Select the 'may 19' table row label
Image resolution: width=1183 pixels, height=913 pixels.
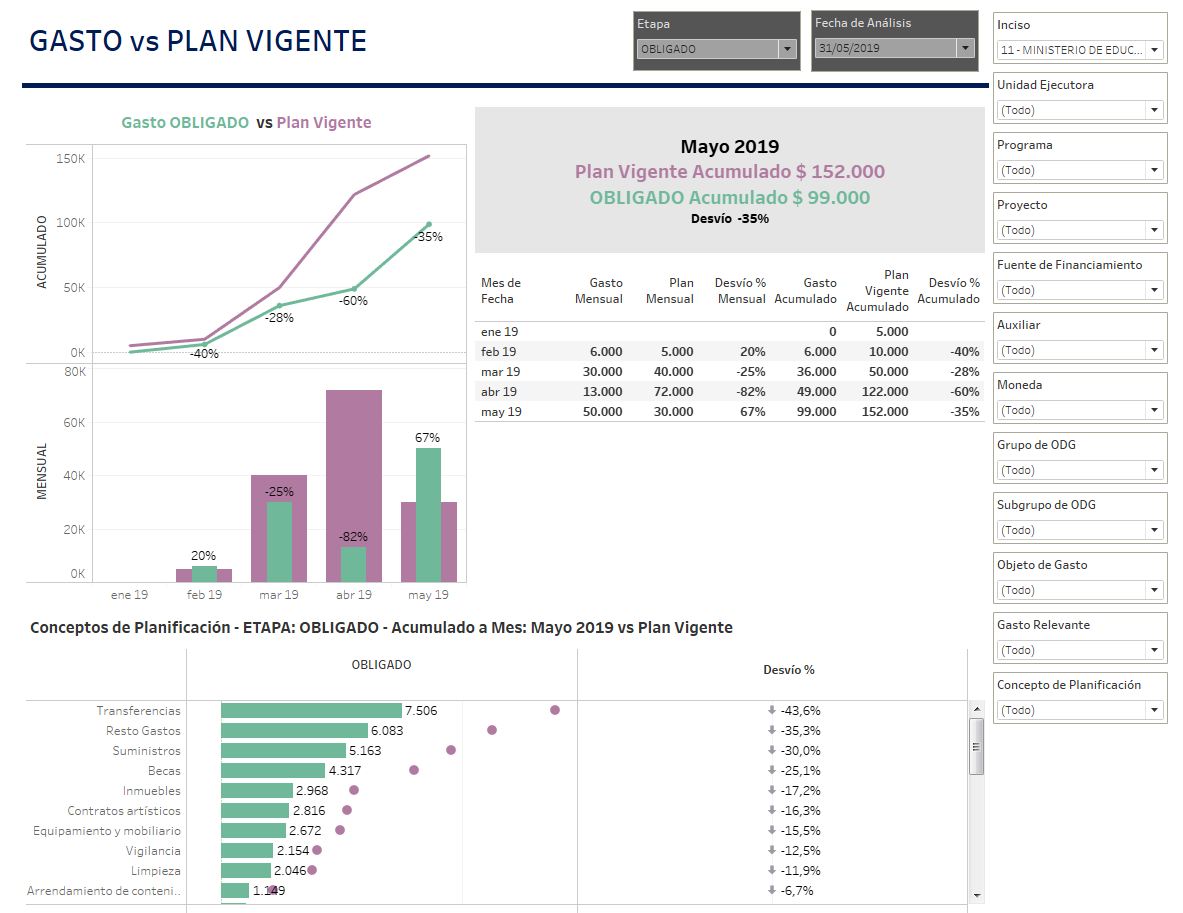501,412
